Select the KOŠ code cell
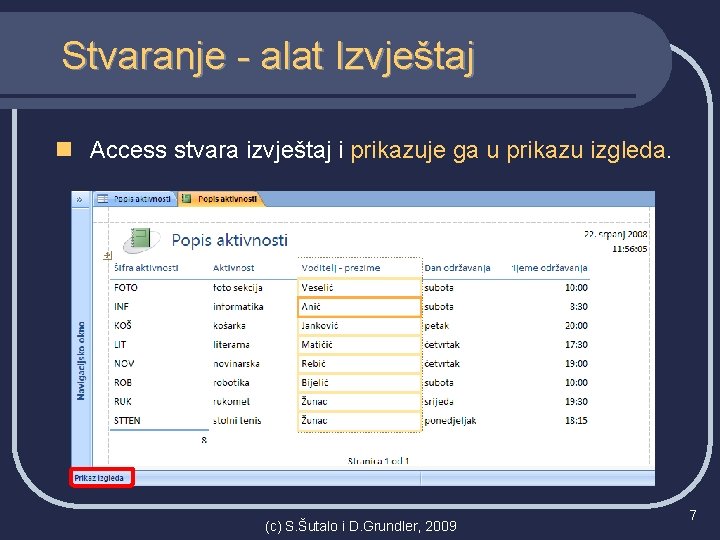The height and width of the screenshot is (540, 720). pos(123,326)
